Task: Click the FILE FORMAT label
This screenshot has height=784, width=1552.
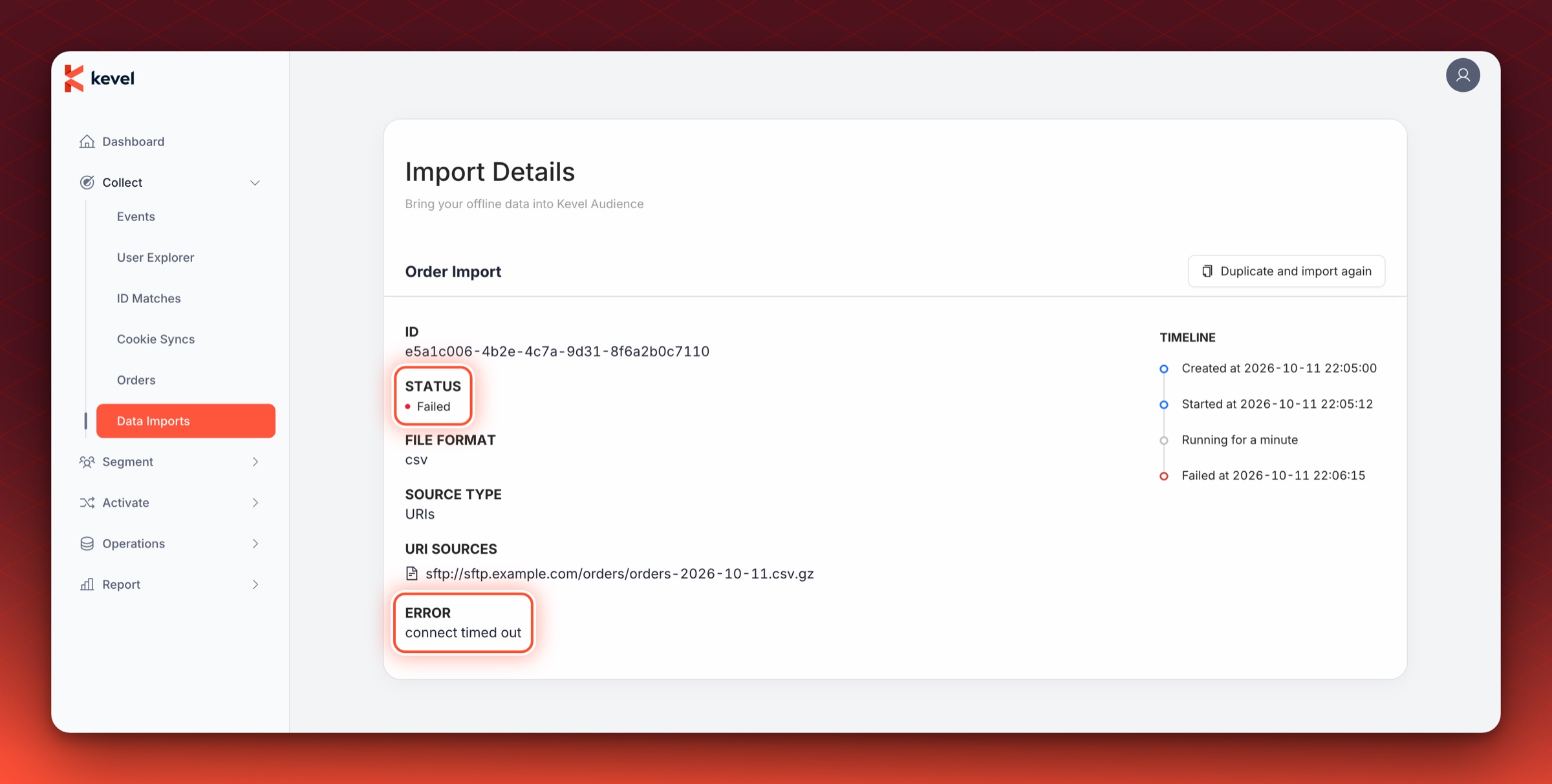Action: tap(451, 440)
